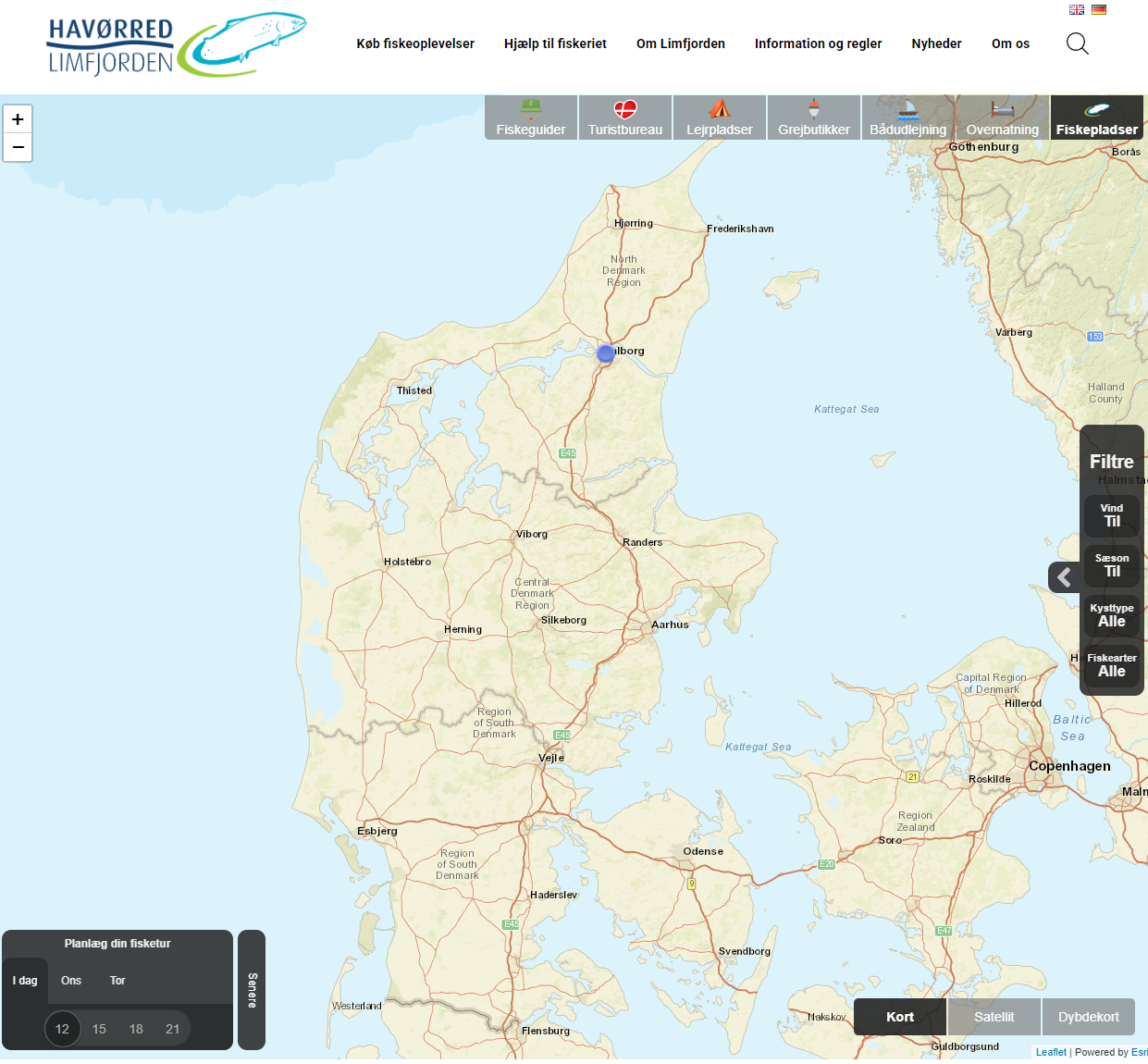Expand the Senere forecast days
The image size is (1148, 1064).
point(252,990)
